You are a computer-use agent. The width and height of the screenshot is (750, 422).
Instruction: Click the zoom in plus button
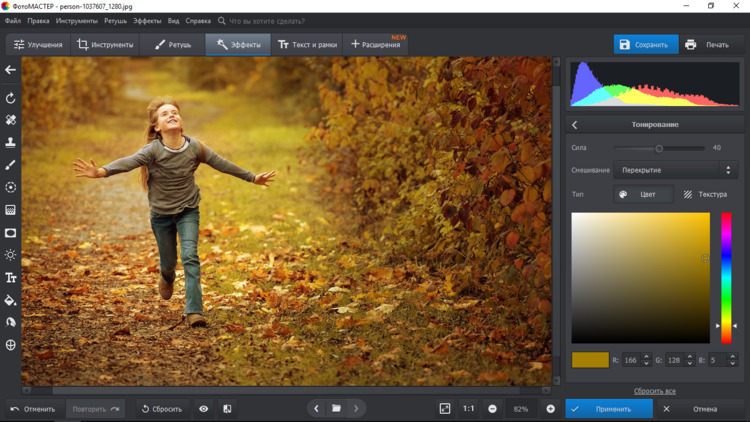[550, 409]
